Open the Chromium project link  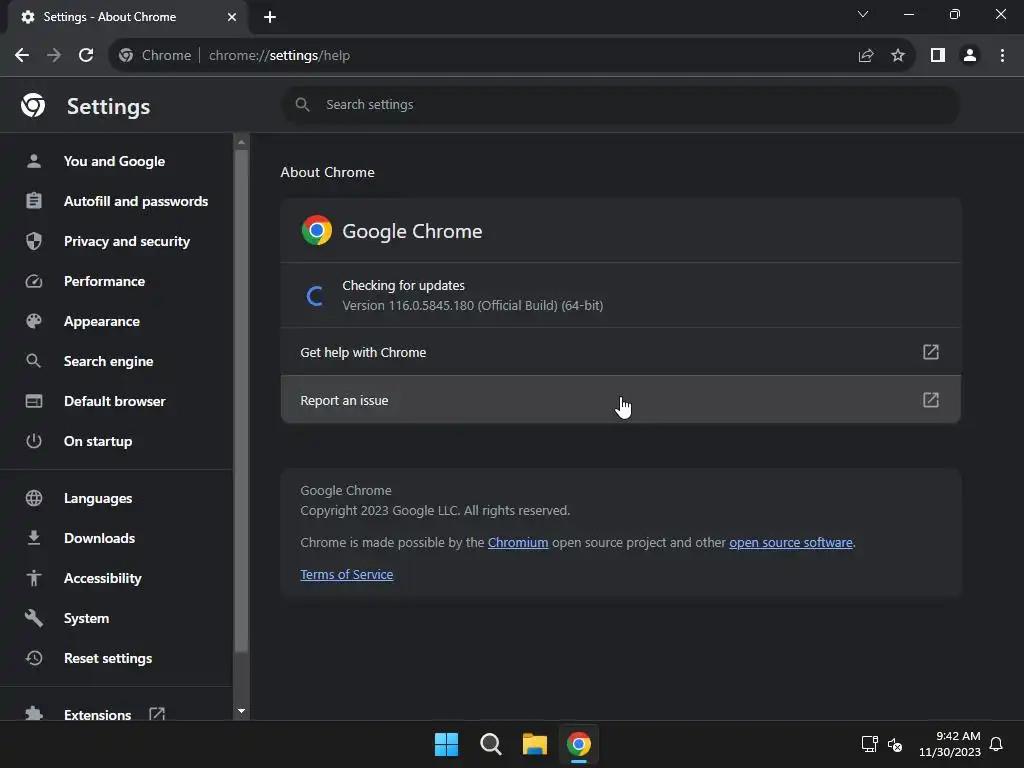point(518,543)
